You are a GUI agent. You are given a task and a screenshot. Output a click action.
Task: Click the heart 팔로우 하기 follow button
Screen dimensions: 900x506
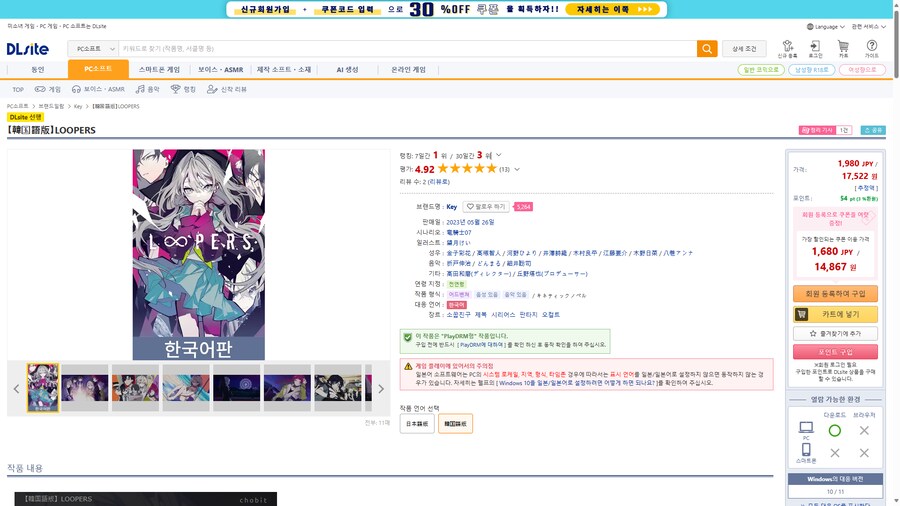[x=486, y=207]
